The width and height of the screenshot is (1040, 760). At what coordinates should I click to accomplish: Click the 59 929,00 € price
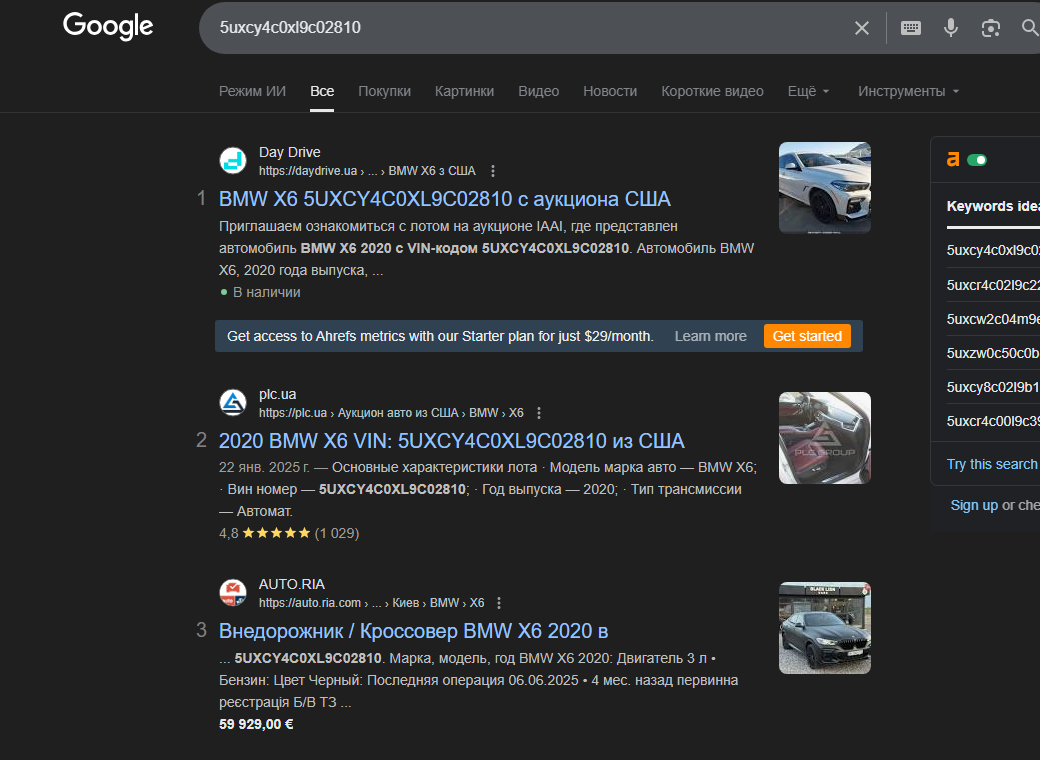coord(256,724)
